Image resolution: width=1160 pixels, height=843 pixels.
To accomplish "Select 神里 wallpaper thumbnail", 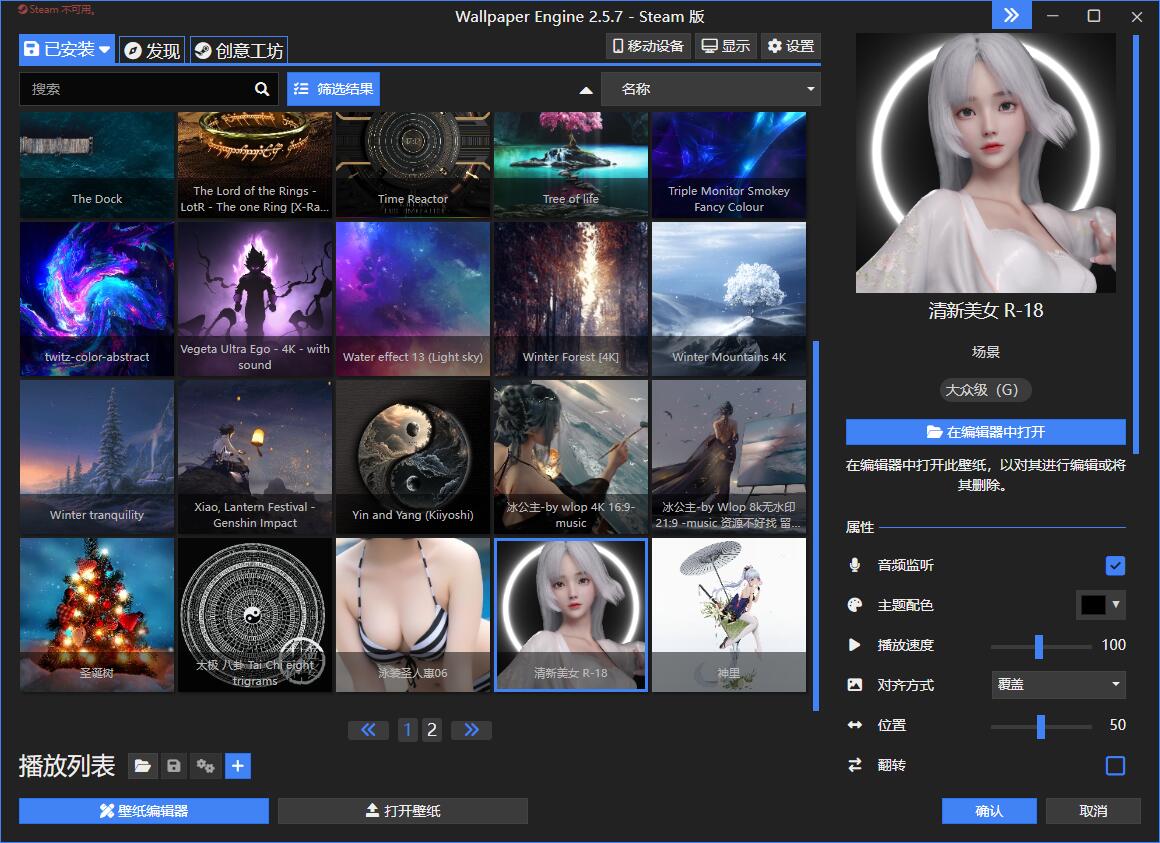I will click(x=729, y=615).
